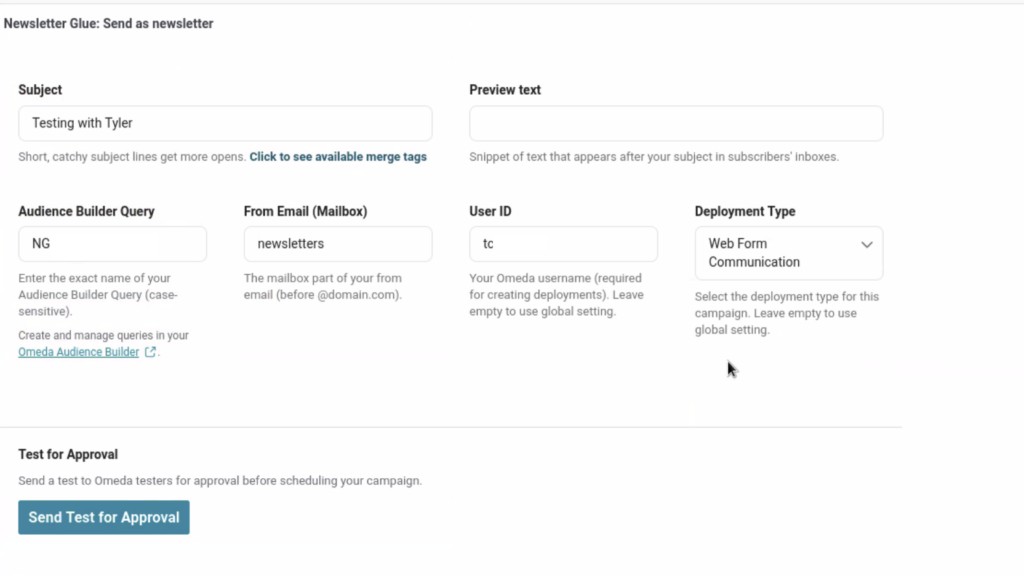
Task: Click the Send Test for Approval button
Action: pos(104,517)
